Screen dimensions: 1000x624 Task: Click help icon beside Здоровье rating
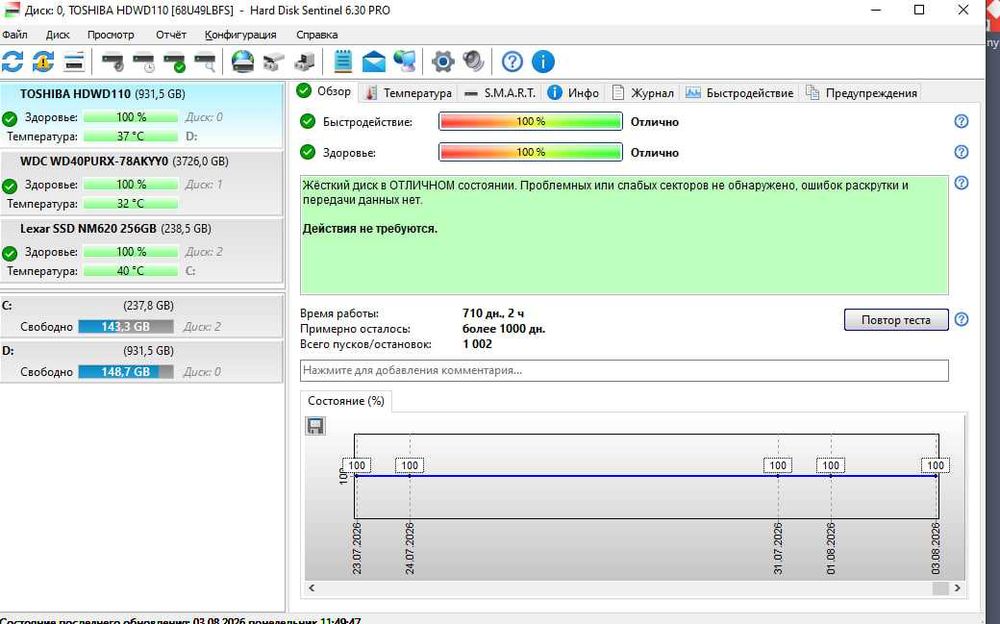[961, 152]
